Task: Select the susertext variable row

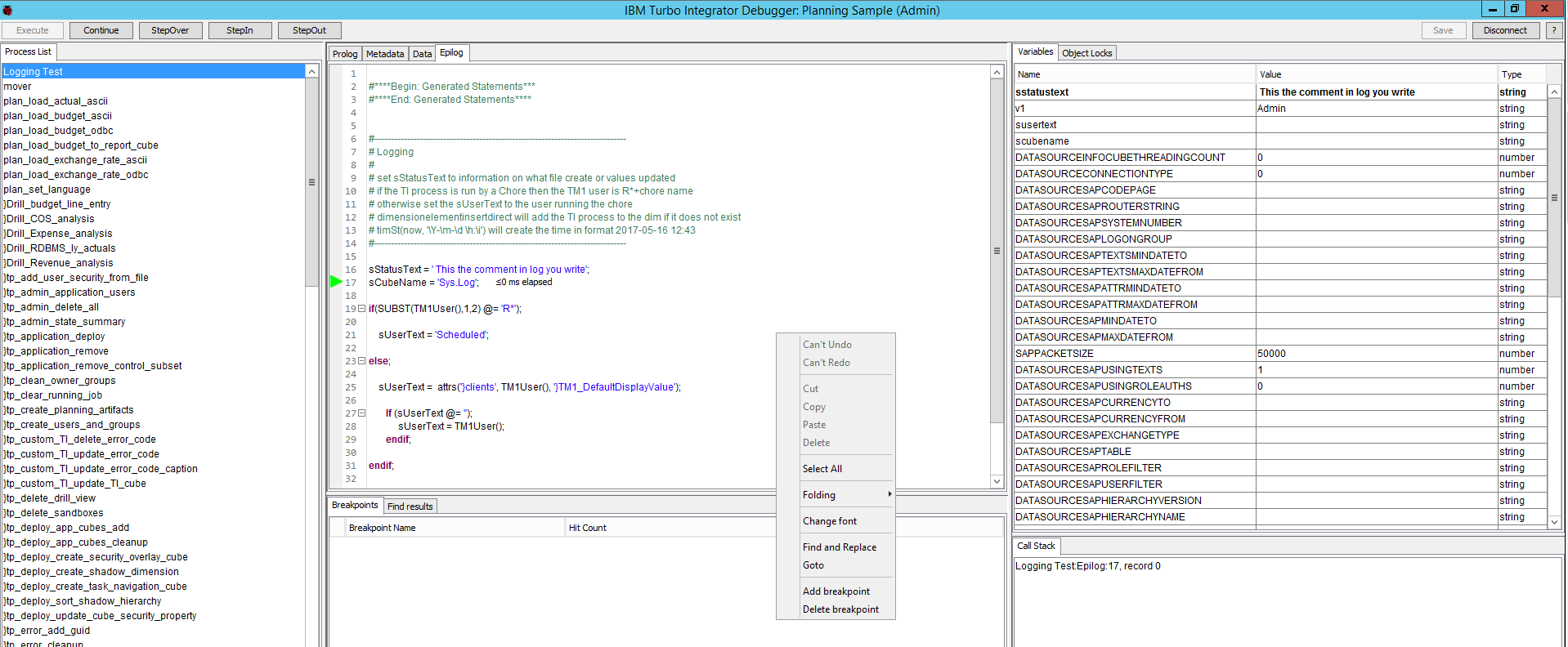Action: (1280, 125)
